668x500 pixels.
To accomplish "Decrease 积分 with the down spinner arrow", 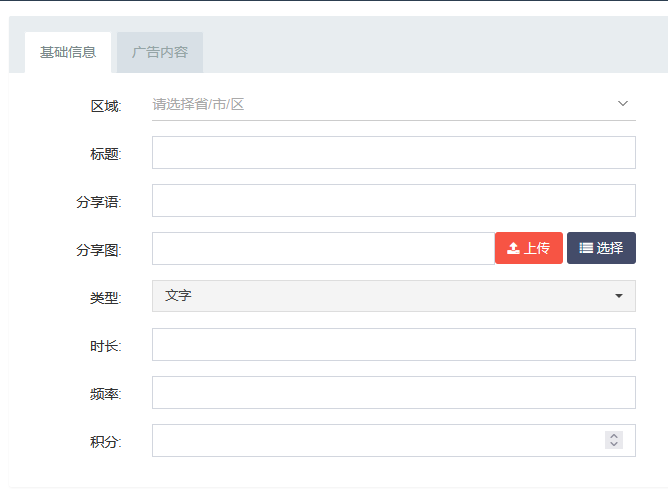I will point(614,445).
